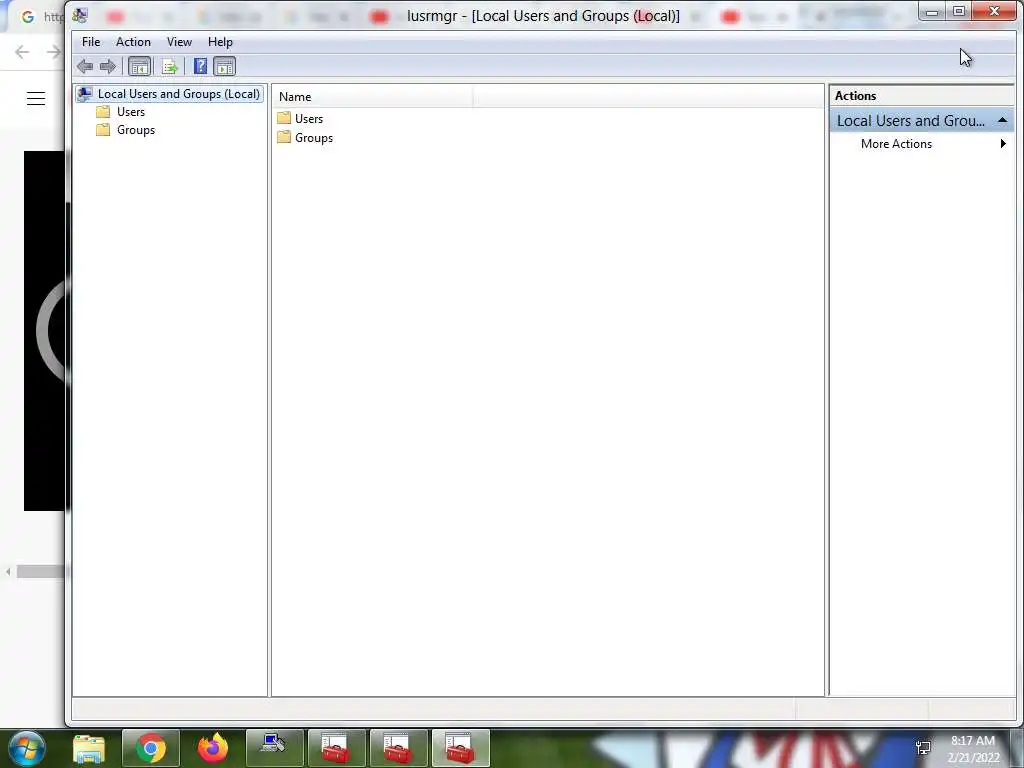Toggle Show/Hide Console Tree toolbar icon

[139, 66]
